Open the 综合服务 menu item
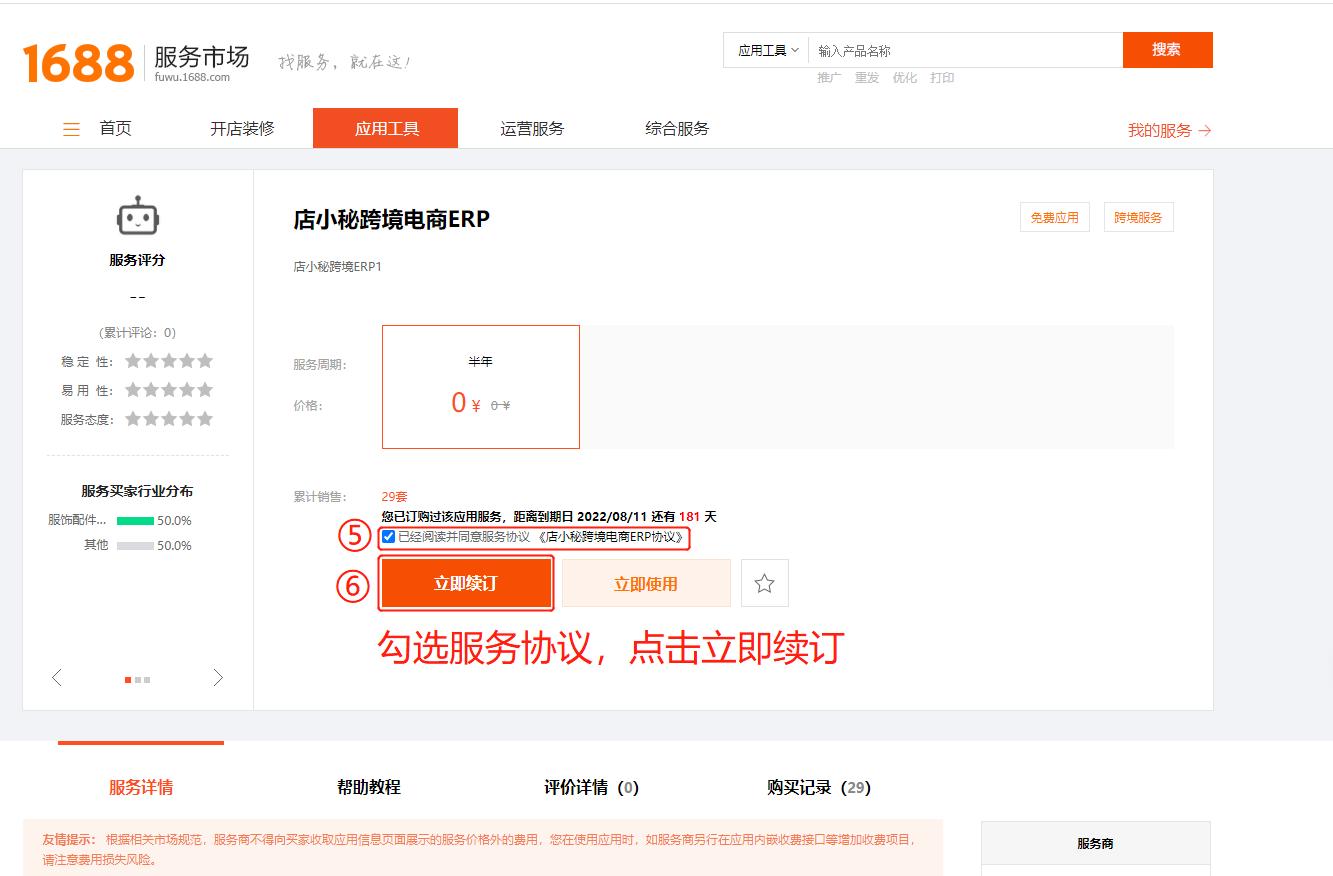The image size is (1333, 876). 675,128
